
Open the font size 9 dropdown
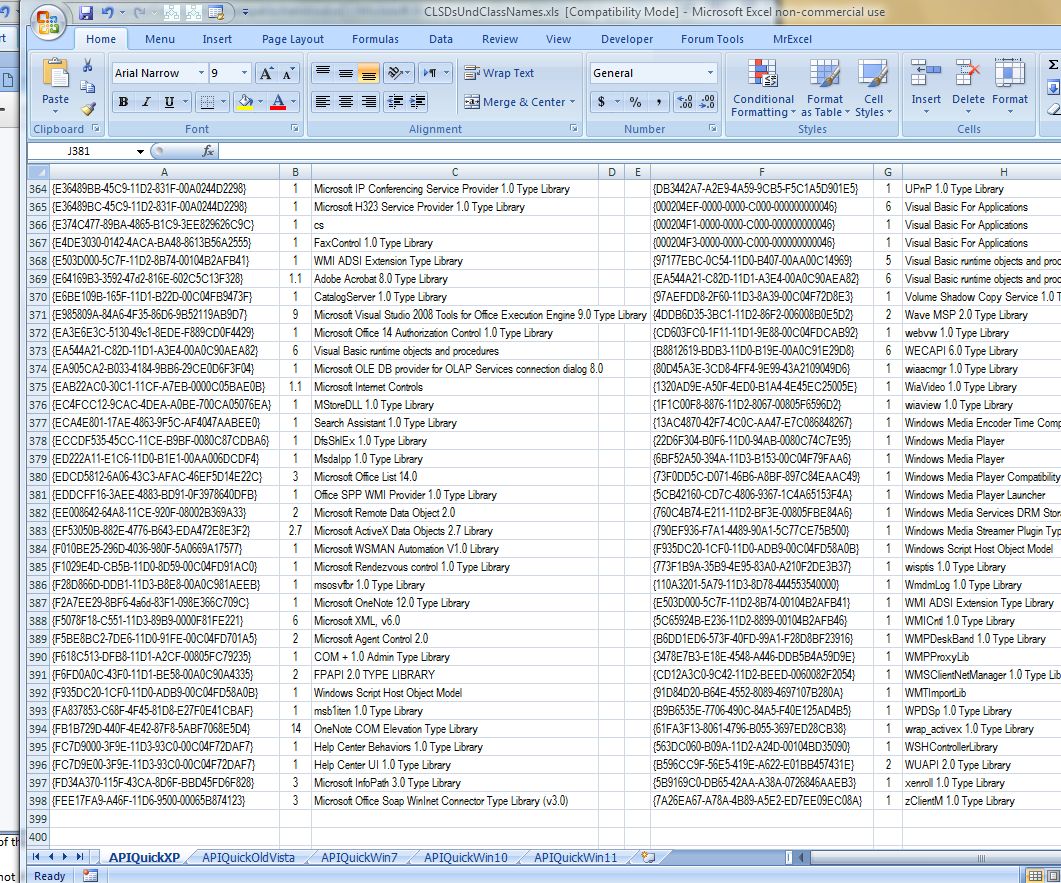(x=244, y=72)
